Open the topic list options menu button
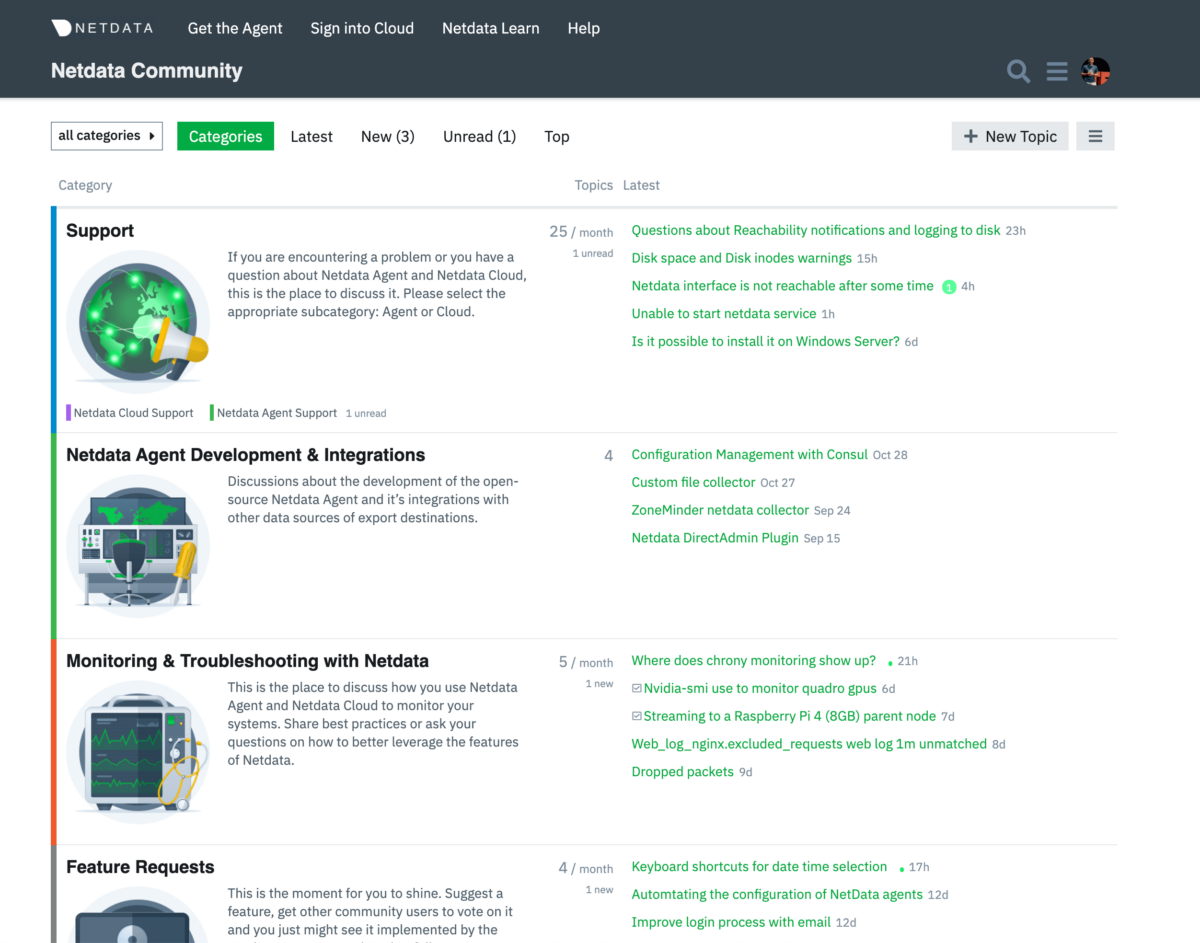 click(x=1095, y=136)
